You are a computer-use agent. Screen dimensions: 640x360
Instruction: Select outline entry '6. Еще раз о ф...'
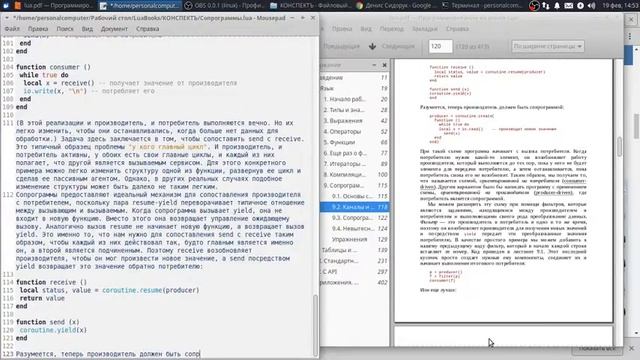tap(355, 153)
